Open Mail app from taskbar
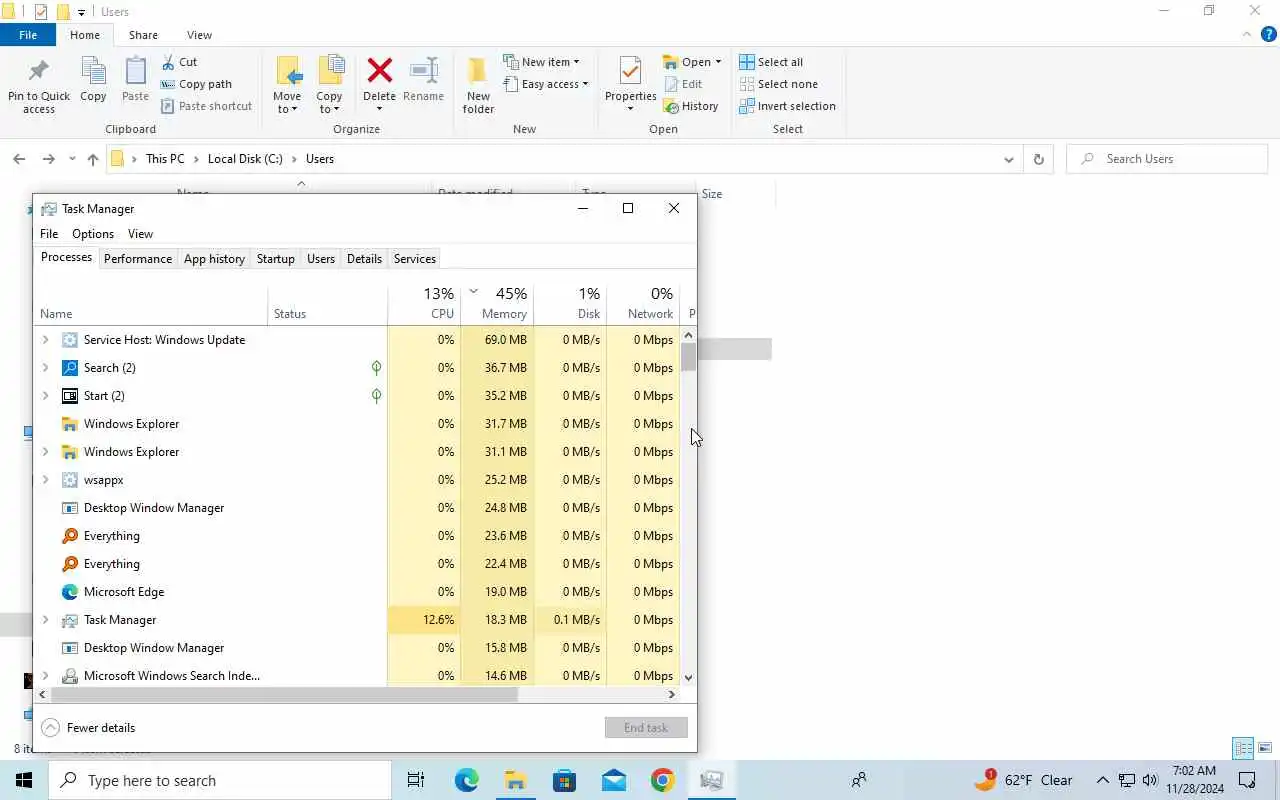1280x800 pixels. (614, 780)
